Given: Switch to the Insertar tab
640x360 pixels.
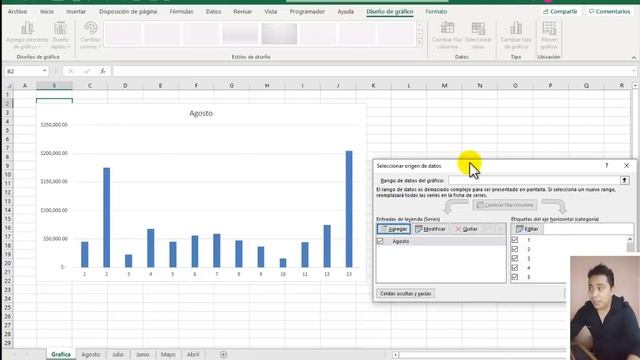Looking at the screenshot, I should click(76, 11).
